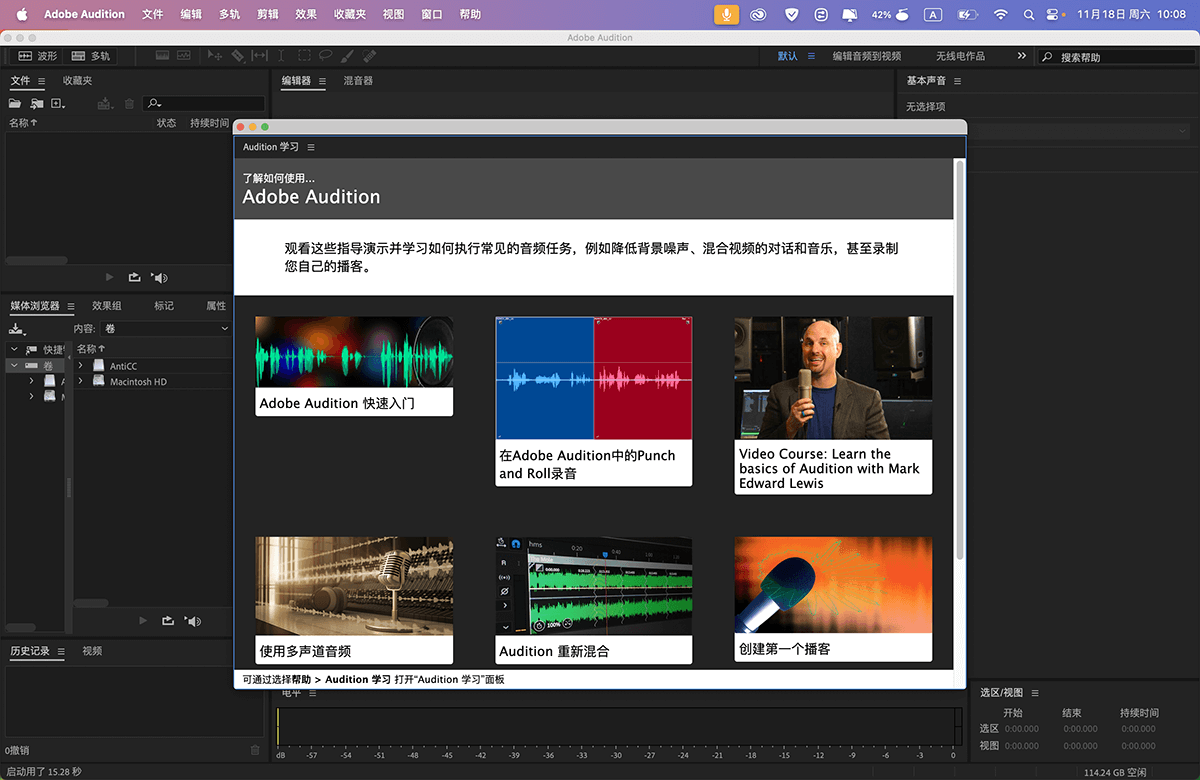
Task: Click the 状态 column header
Action: pyautogui.click(x=166, y=123)
